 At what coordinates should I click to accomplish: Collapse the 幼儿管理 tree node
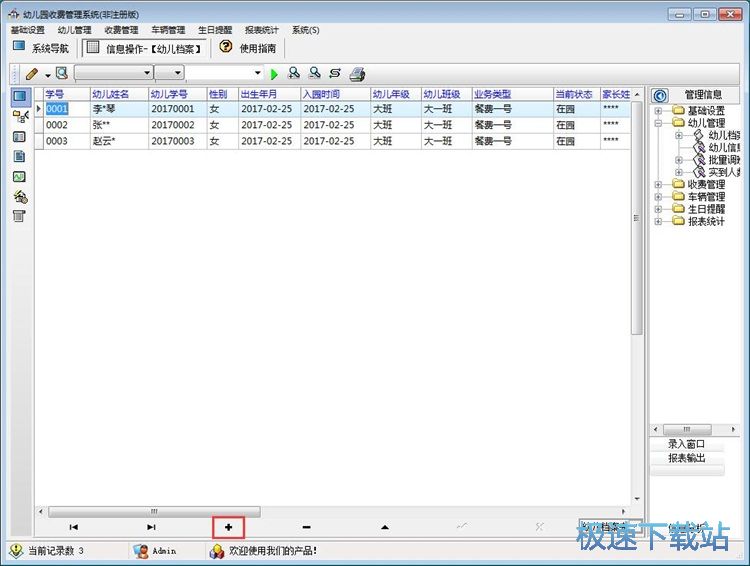[658, 123]
